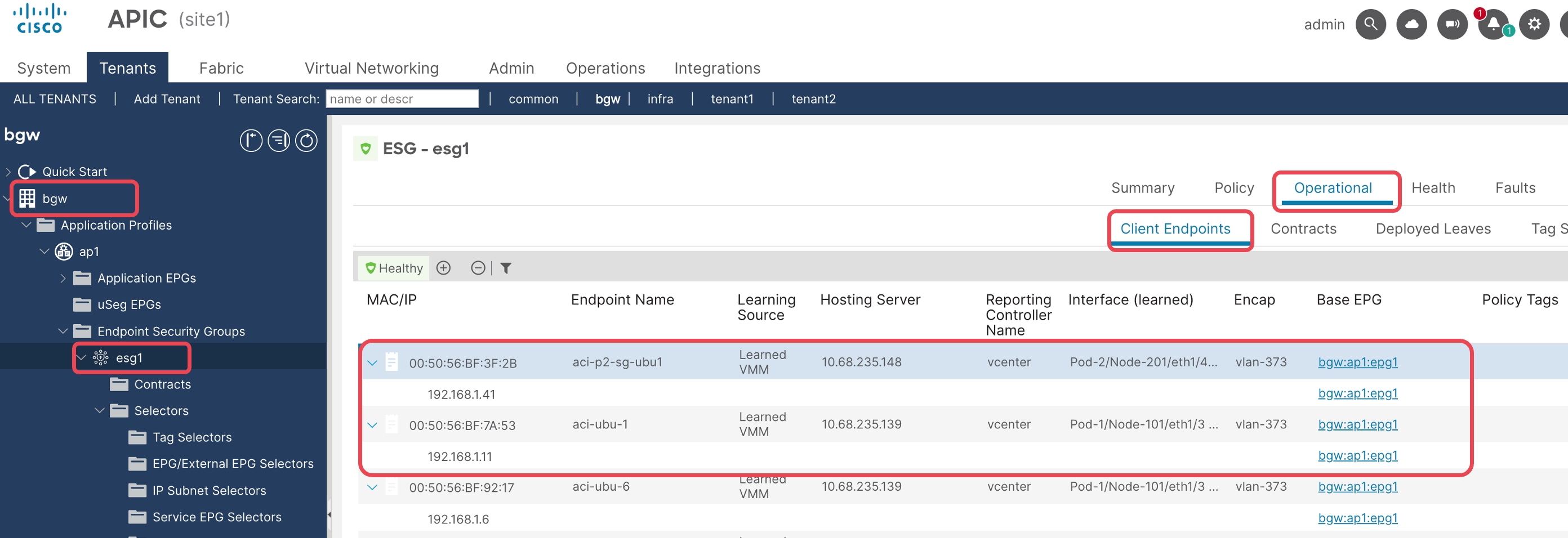This screenshot has height=538, width=1568.
Task: Open the Admin menu
Action: tap(511, 68)
